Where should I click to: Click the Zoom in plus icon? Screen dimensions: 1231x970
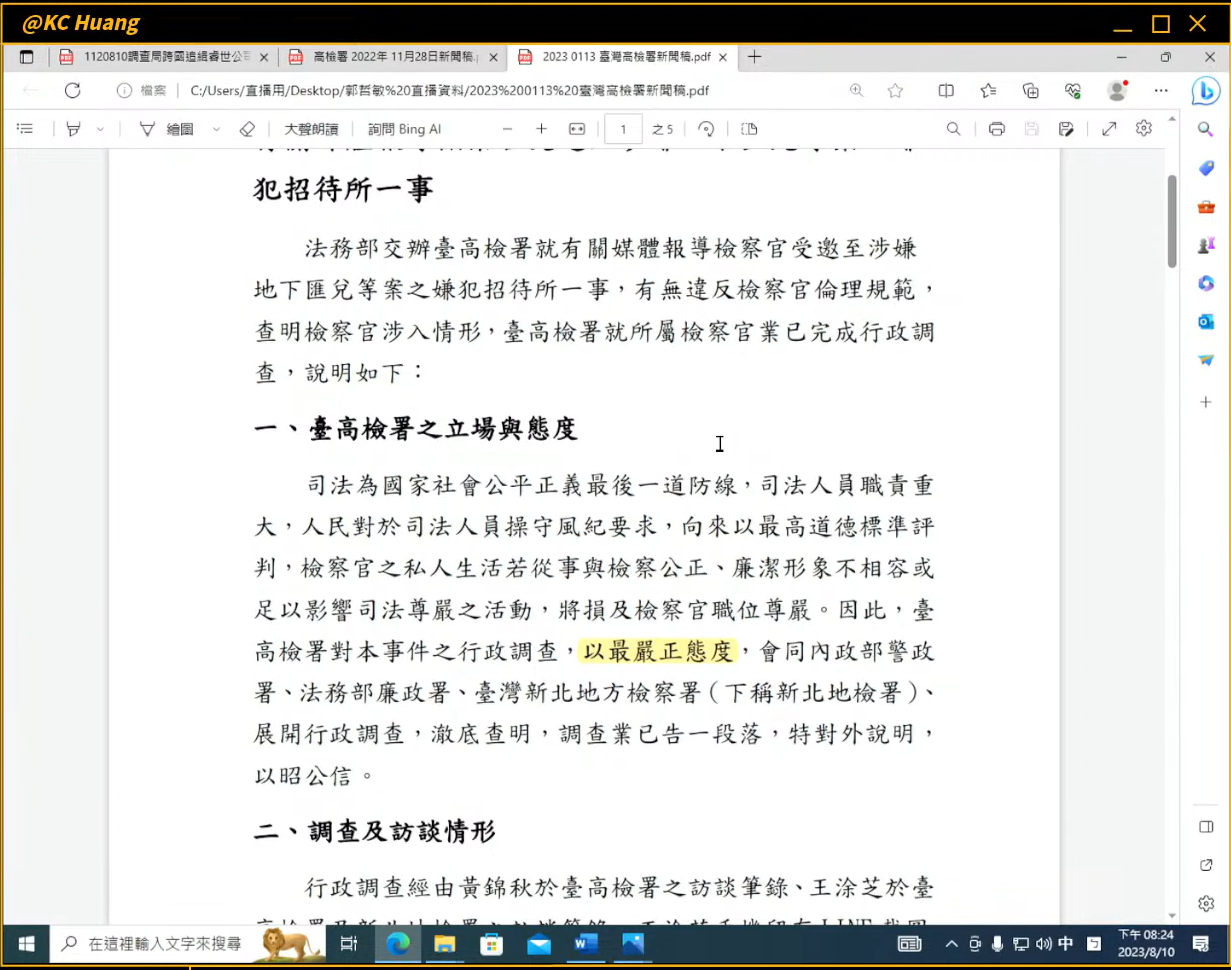coord(541,129)
